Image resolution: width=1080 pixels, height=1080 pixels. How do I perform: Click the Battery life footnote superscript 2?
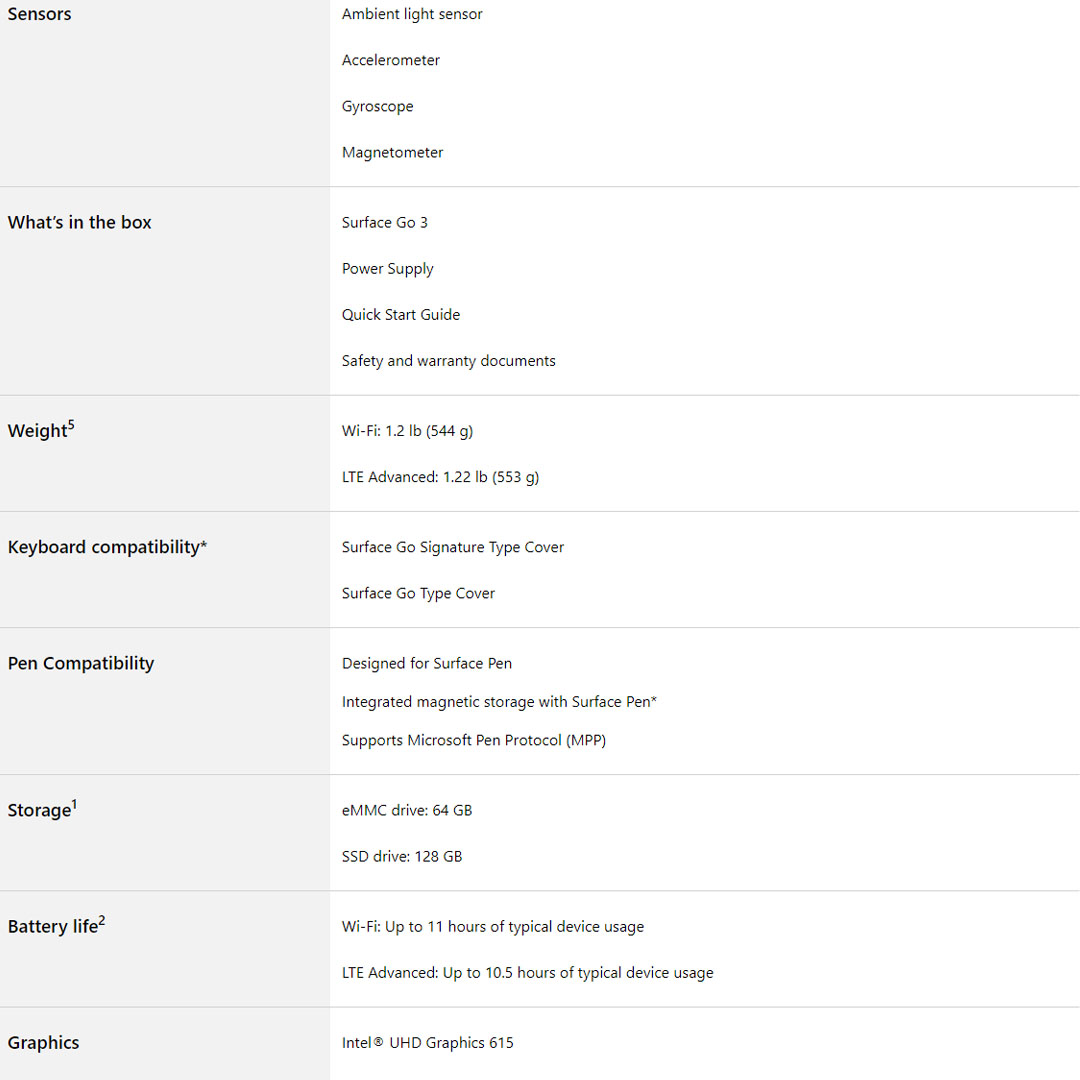(x=101, y=920)
